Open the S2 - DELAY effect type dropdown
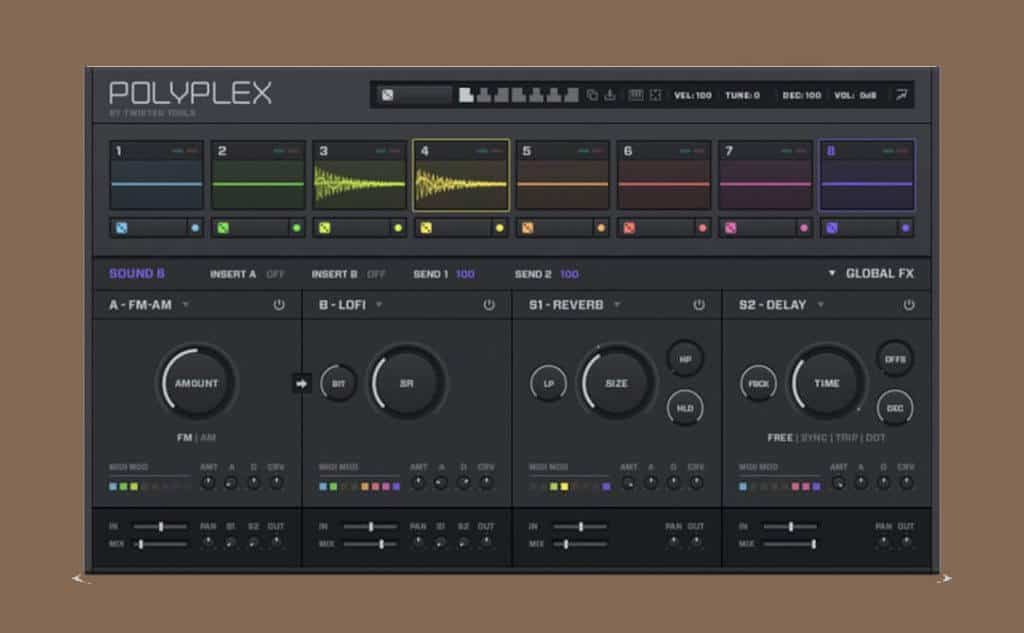The image size is (1024, 633). click(x=820, y=305)
